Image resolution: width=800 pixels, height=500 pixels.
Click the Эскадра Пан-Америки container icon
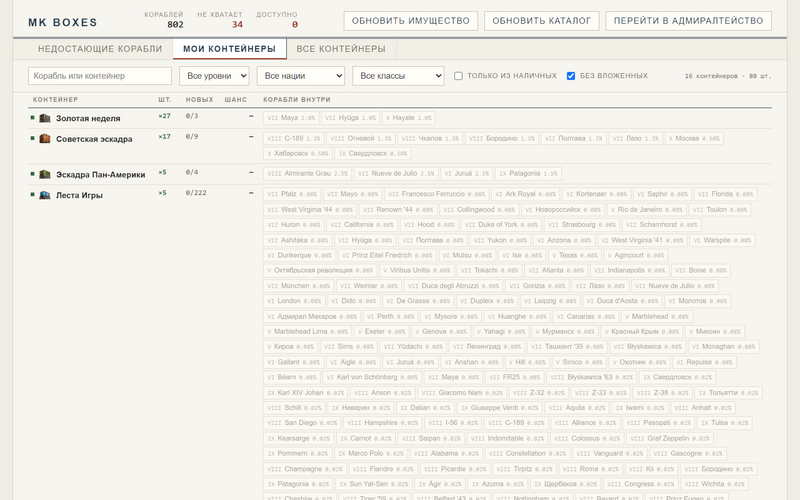(45, 174)
